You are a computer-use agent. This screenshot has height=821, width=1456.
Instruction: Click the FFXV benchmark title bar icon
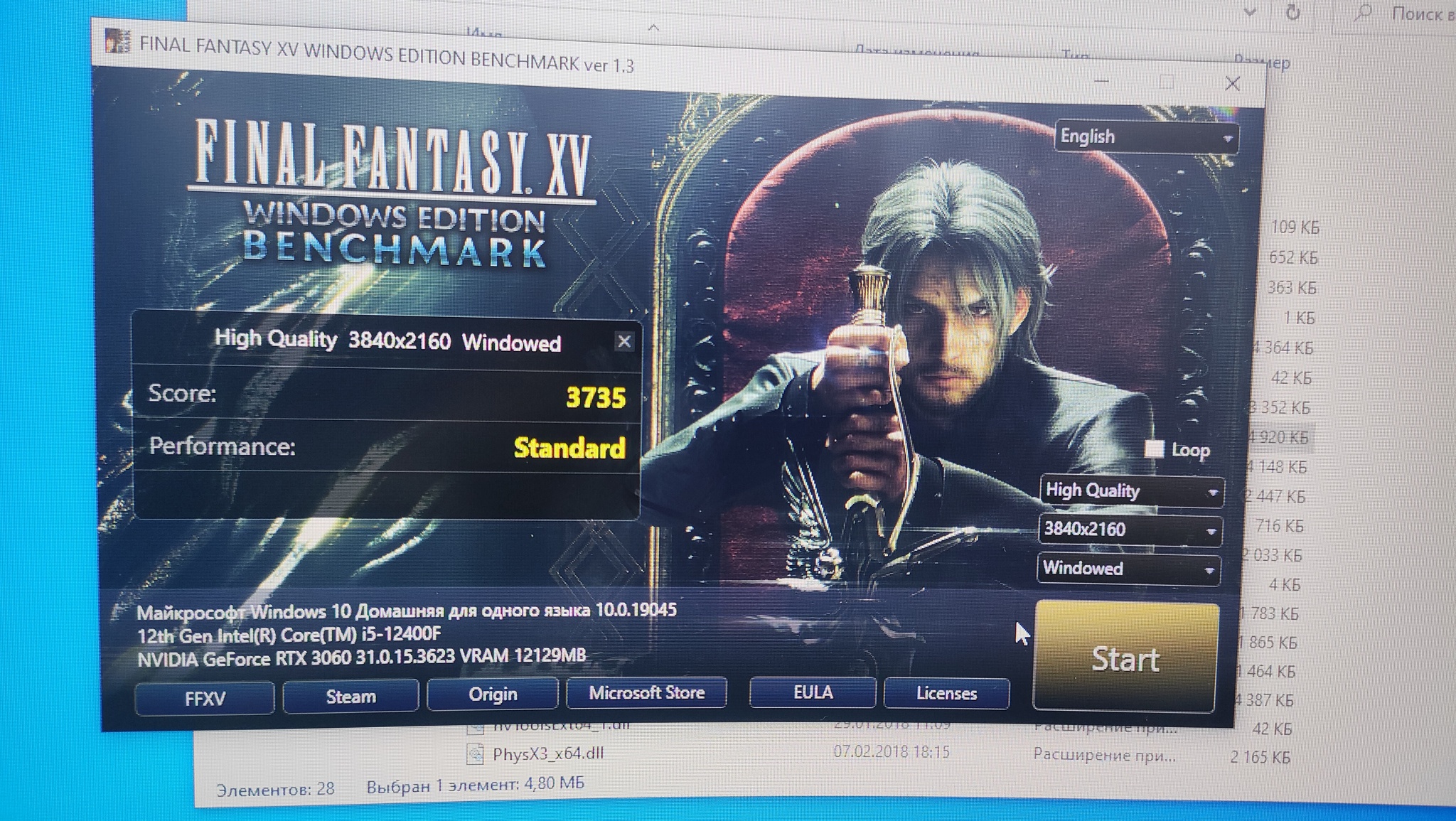(117, 41)
